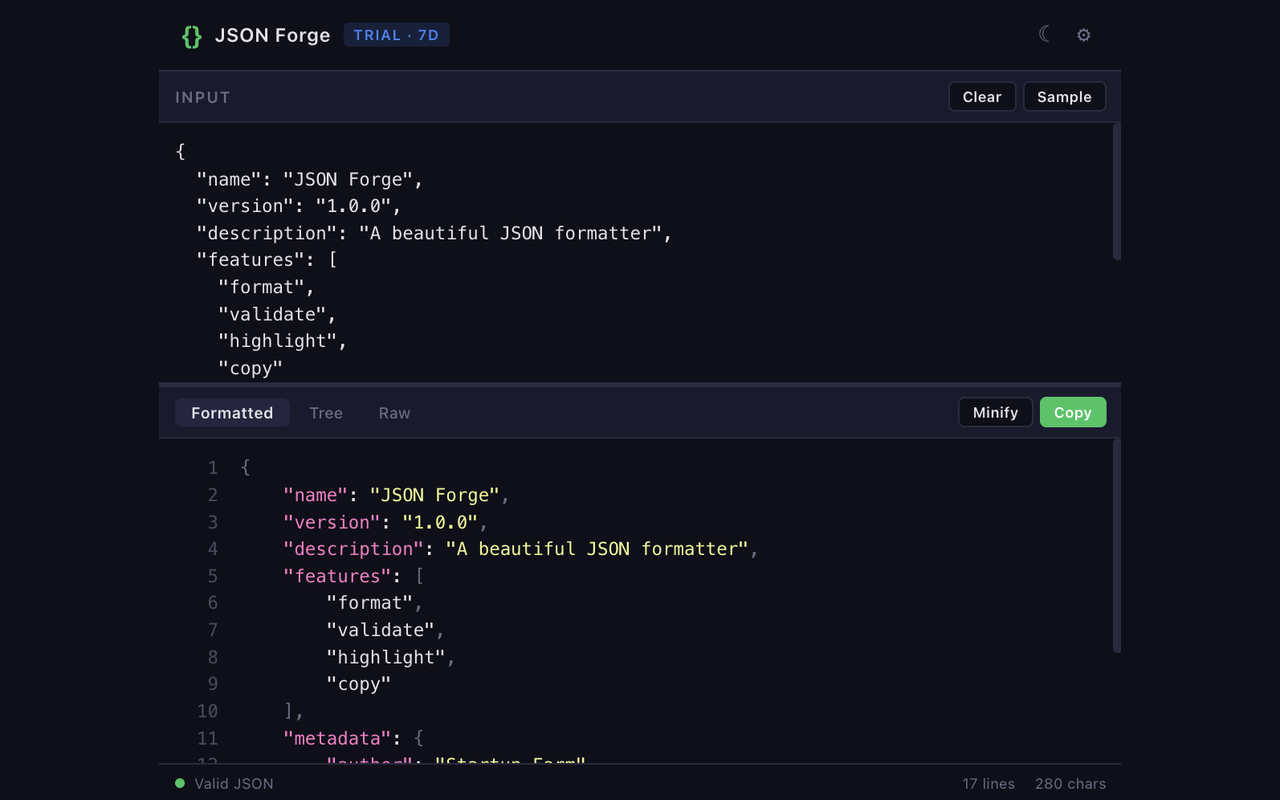Image resolution: width=1280 pixels, height=800 pixels.
Task: Clear the input with the Clear button
Action: tap(982, 97)
